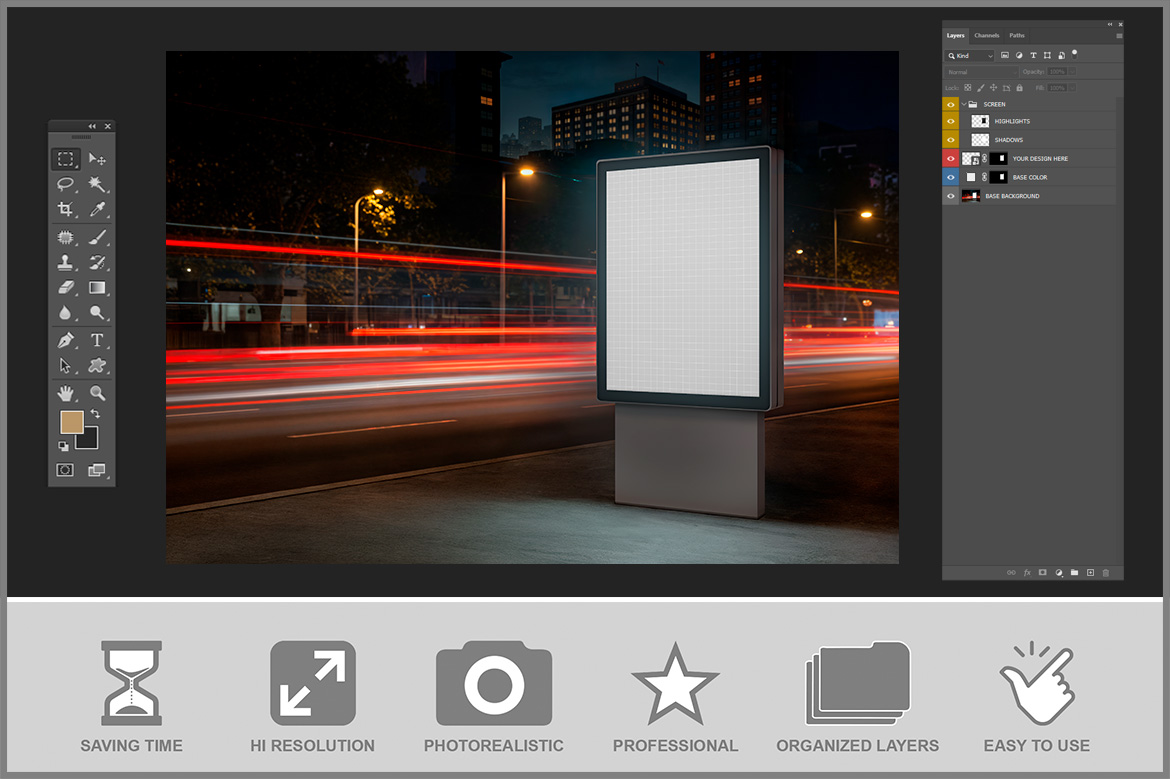
Task: Select the Horizontal Type tool
Action: click(97, 340)
